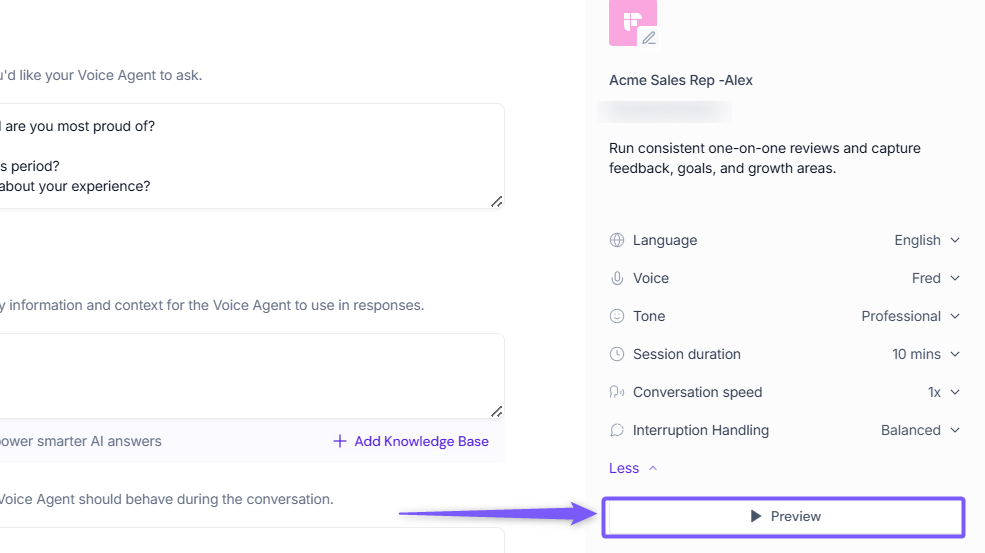
Task: Click the Conversation speed icon
Action: coord(617,392)
